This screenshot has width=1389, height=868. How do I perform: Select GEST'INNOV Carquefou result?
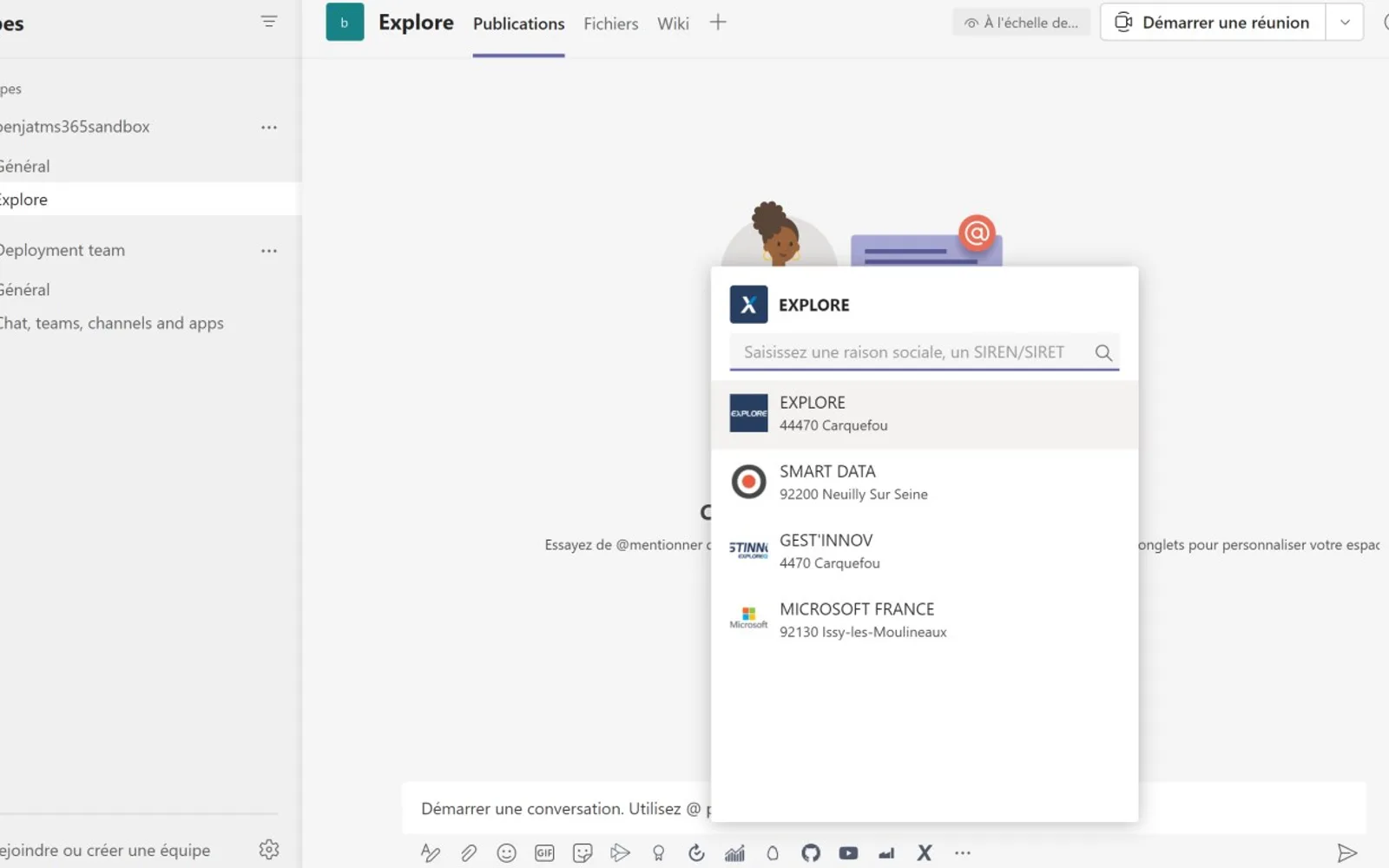[925, 551]
